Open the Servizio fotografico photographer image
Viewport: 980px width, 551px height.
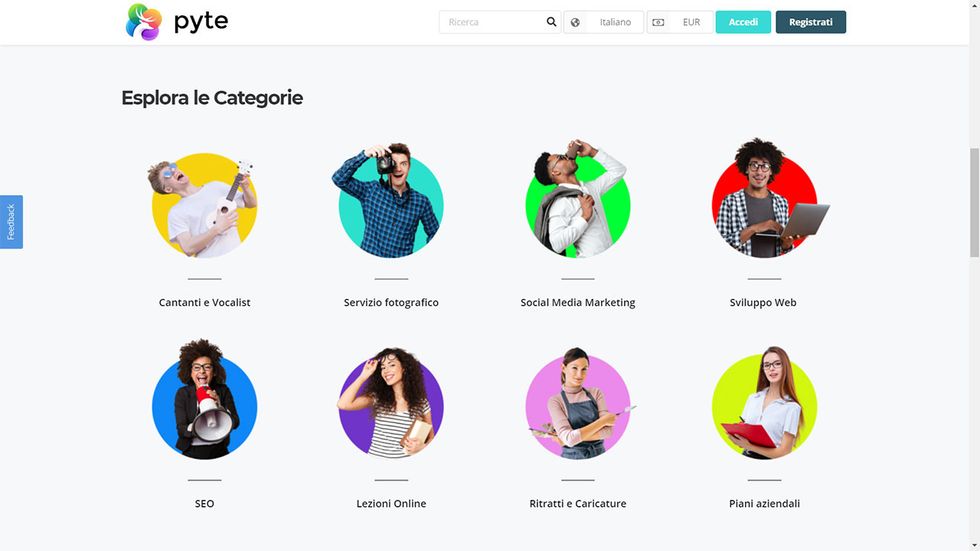pyautogui.click(x=391, y=200)
